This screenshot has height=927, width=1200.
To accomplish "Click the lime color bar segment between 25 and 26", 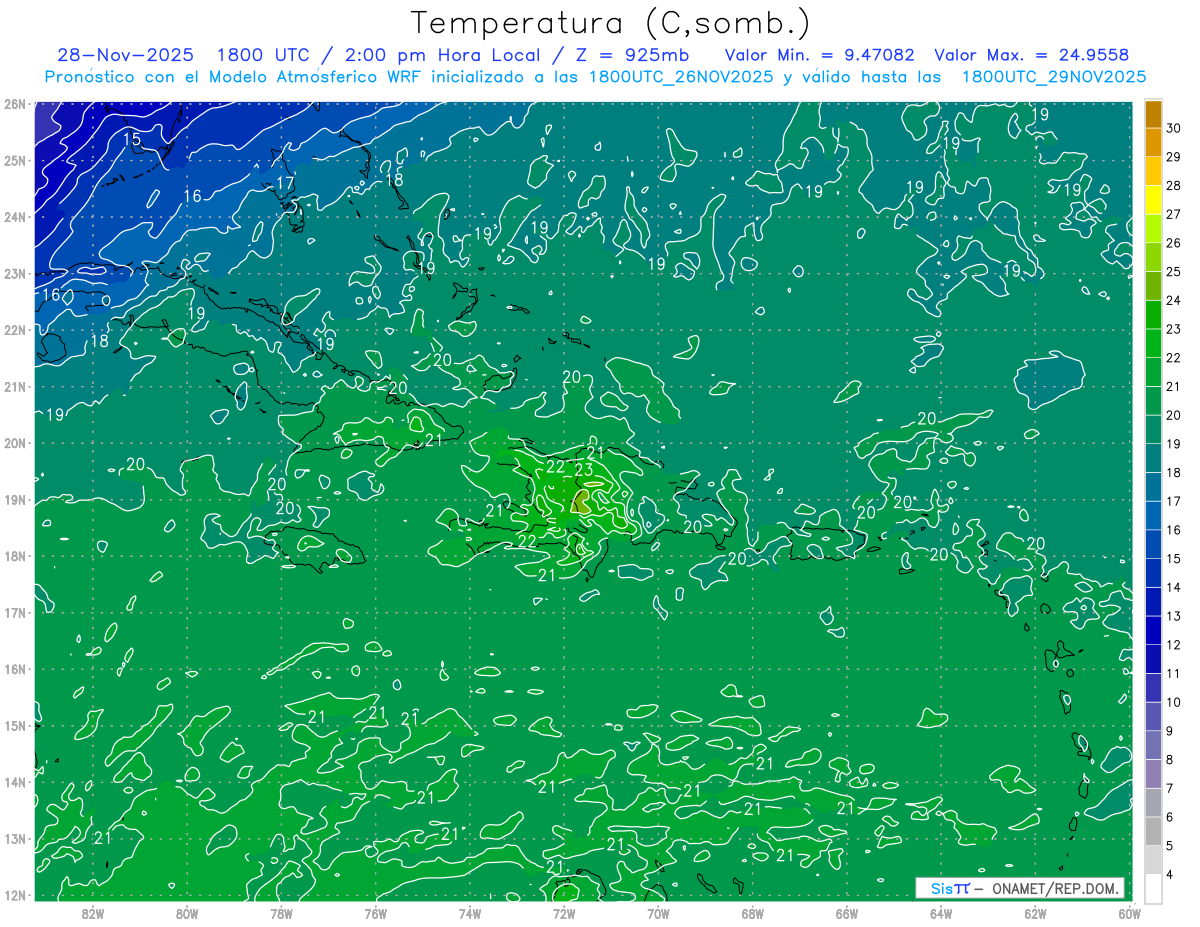I will [x=1153, y=257].
